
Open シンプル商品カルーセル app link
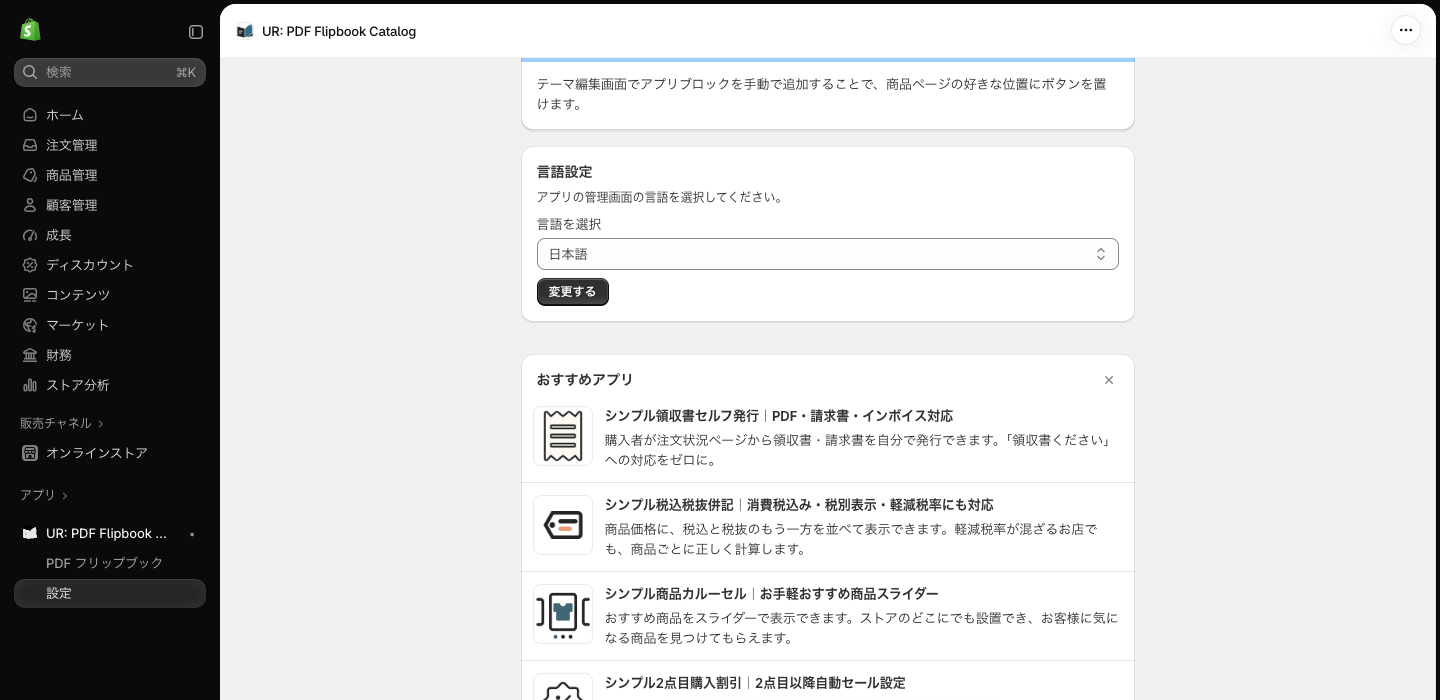(772, 594)
